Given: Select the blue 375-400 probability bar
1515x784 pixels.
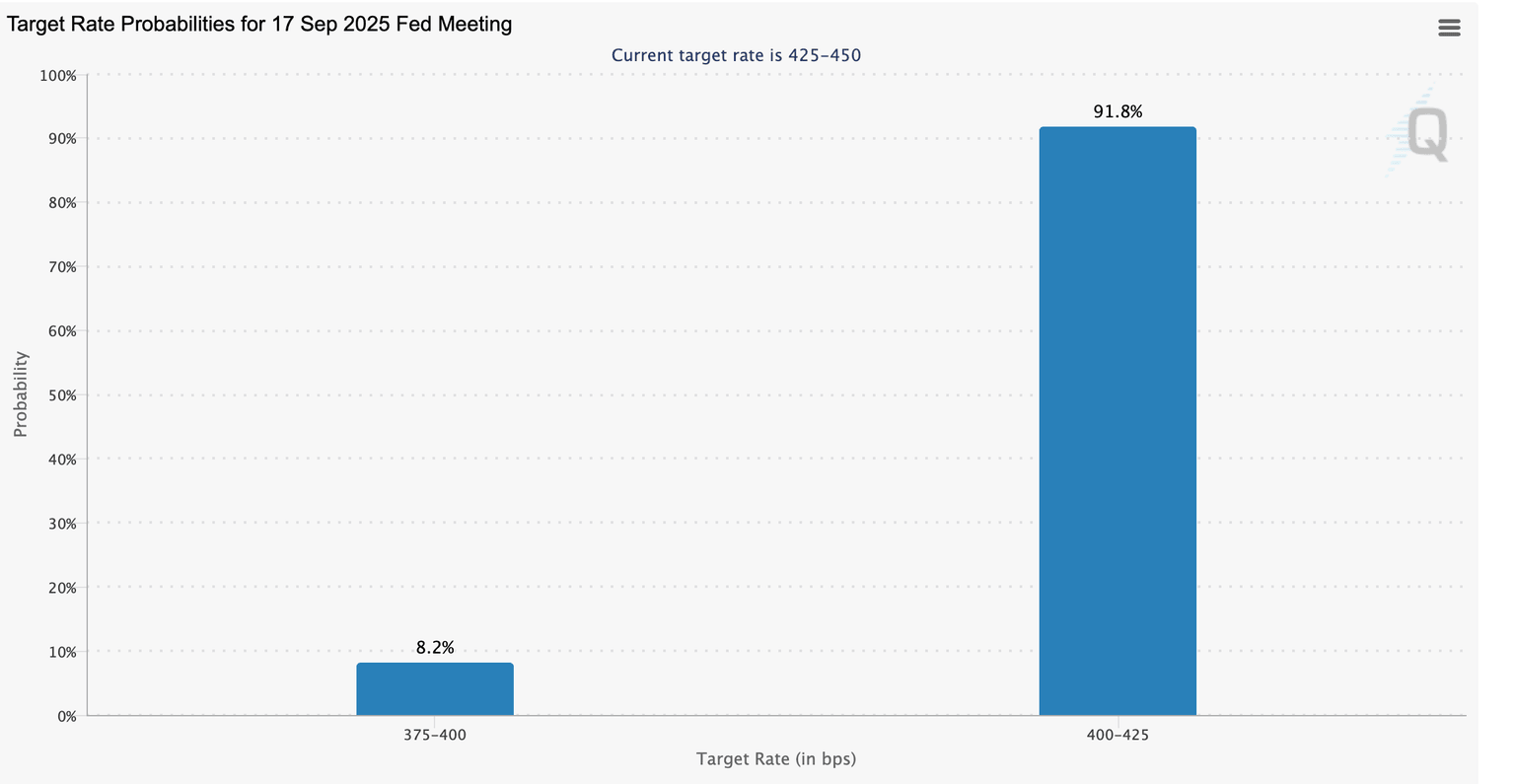Looking at the screenshot, I should click(435, 688).
